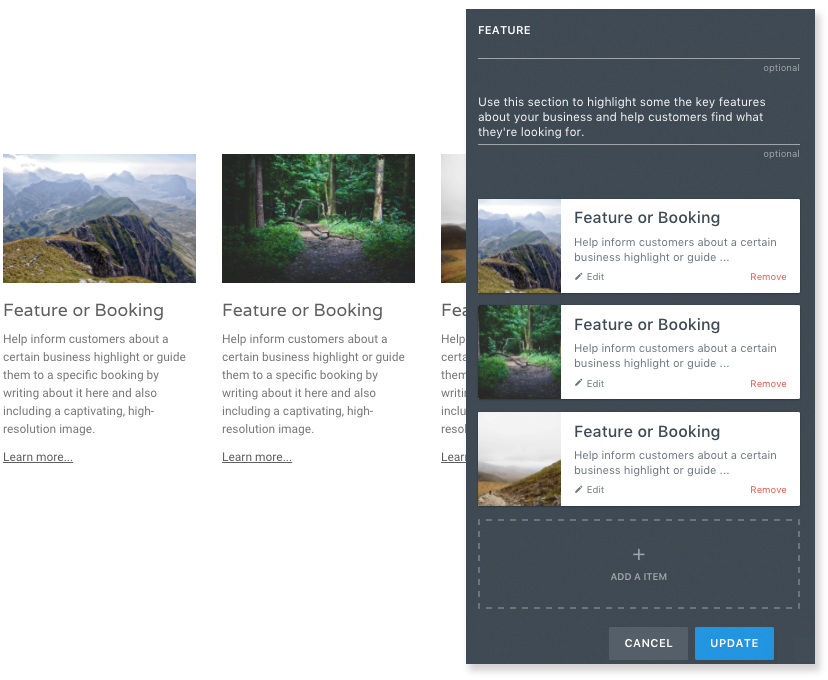
Task: Click the description paragraph under the forest card
Action: [314, 384]
